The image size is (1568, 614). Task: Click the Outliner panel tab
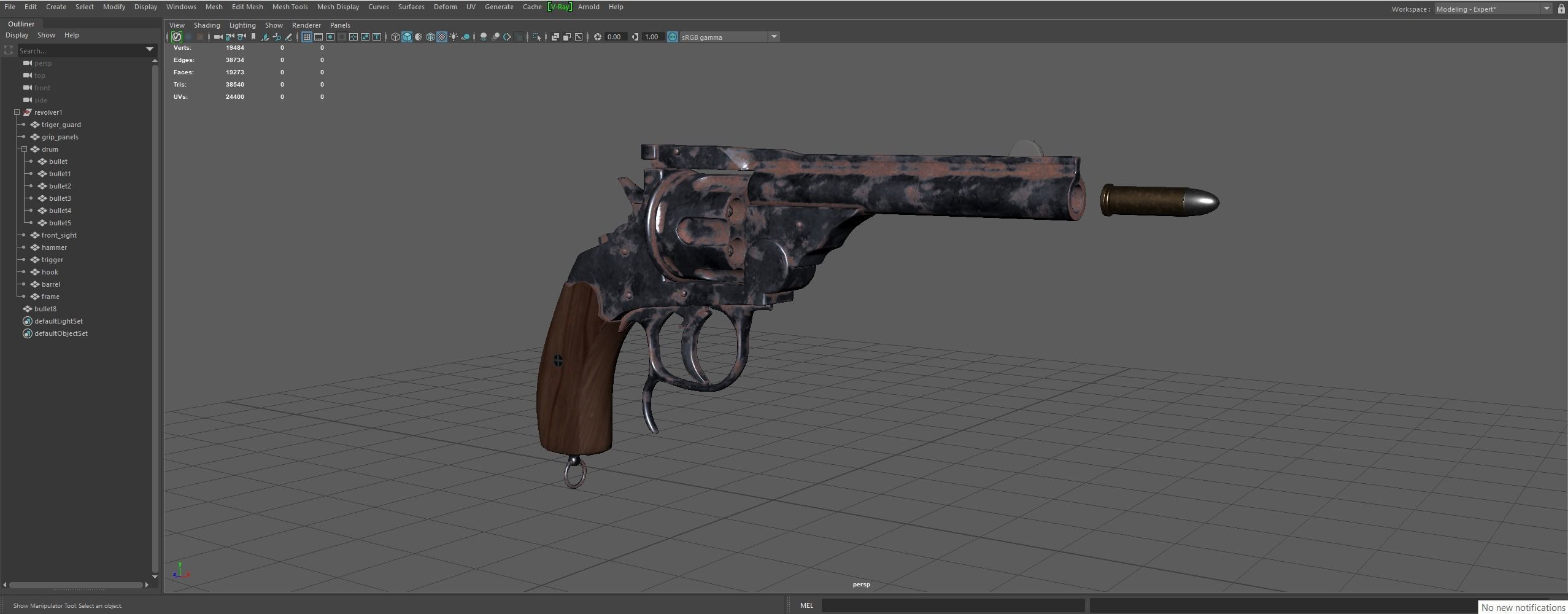(21, 24)
